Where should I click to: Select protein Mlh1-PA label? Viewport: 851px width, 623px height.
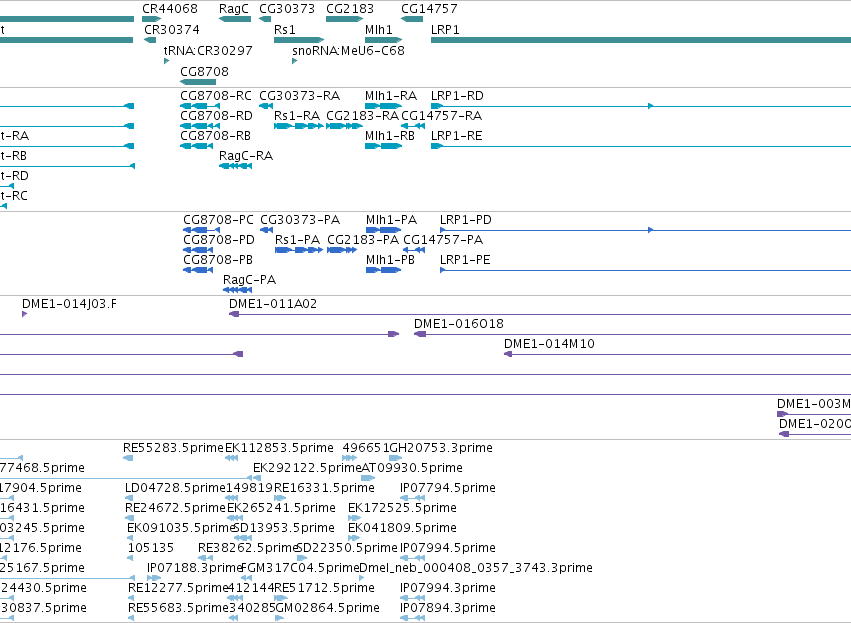[x=392, y=220]
